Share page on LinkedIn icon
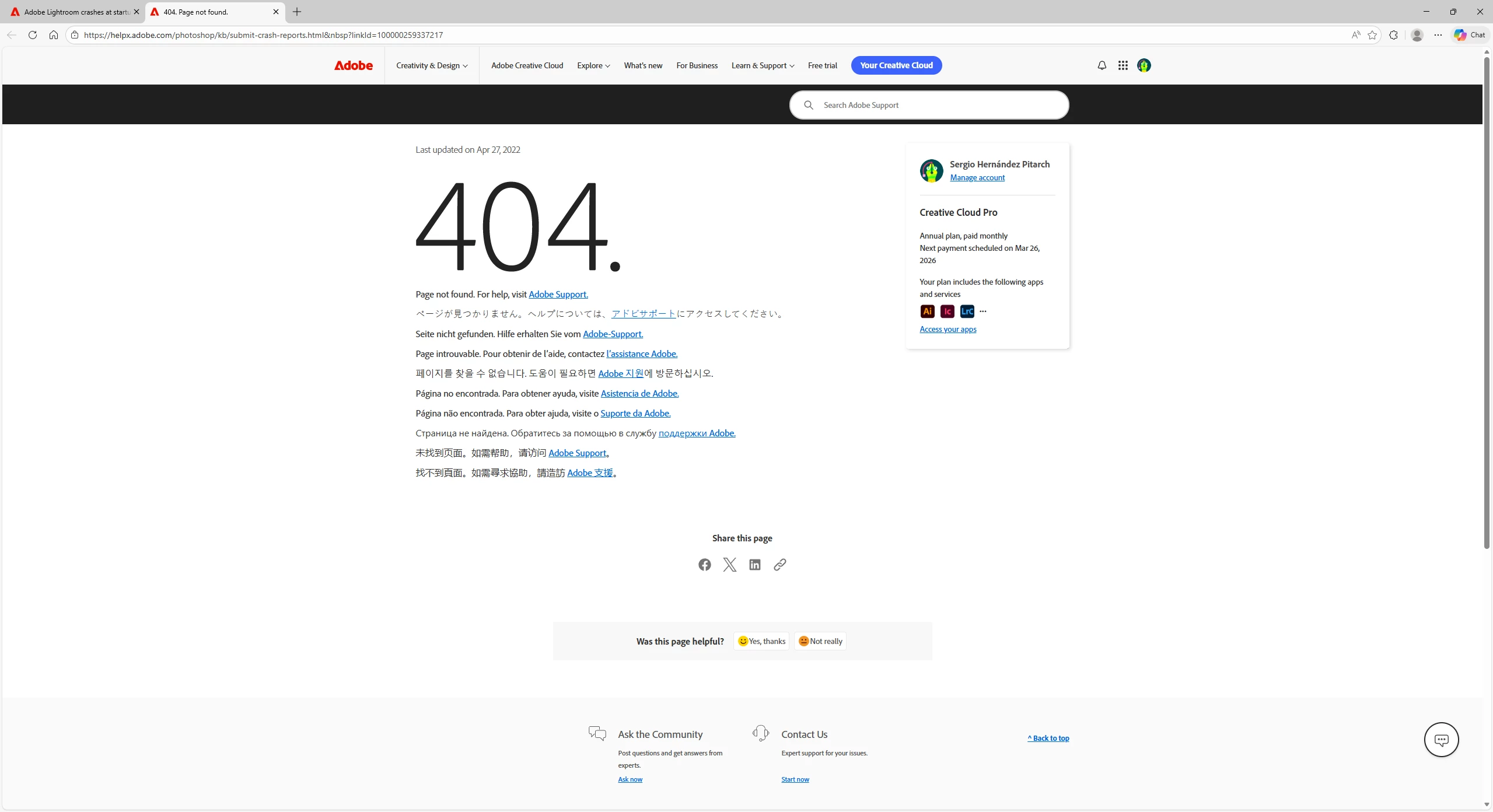Viewport: 1493px width, 812px height. coord(754,565)
